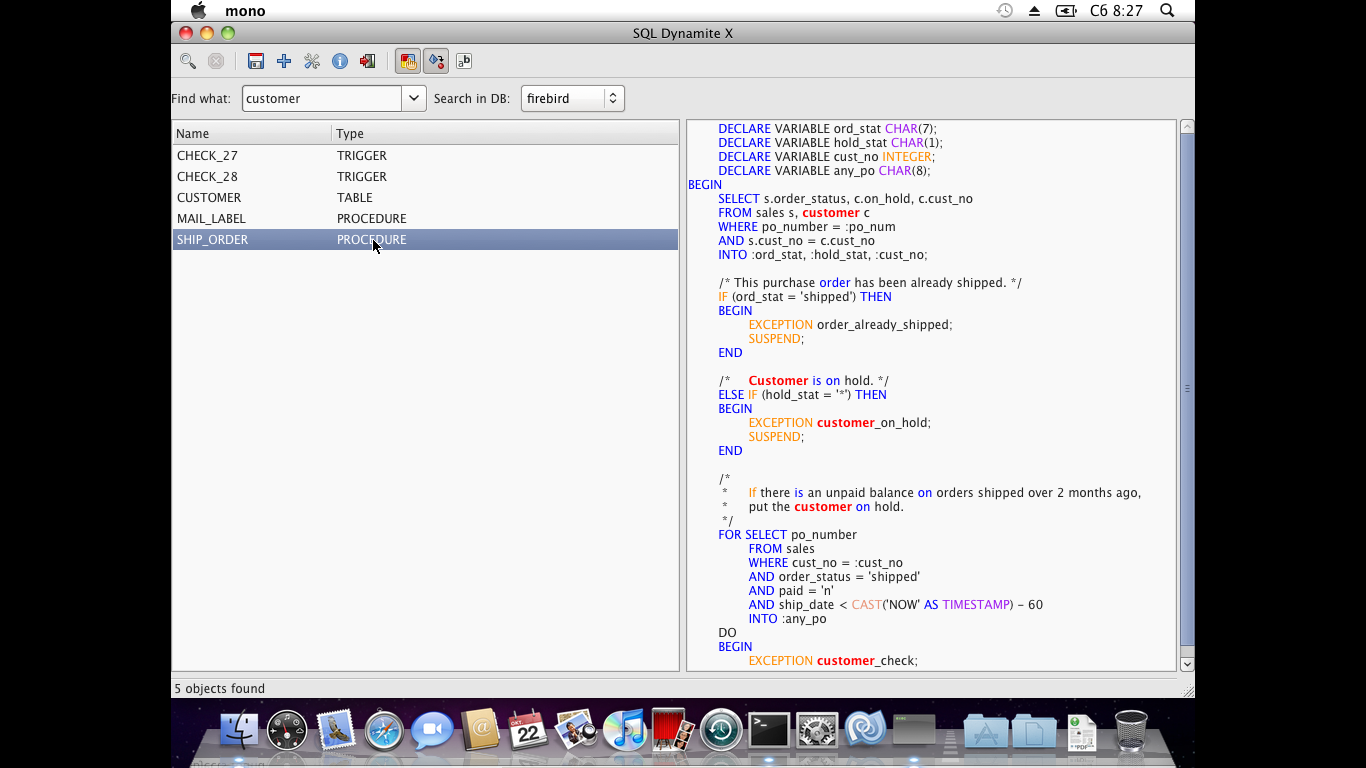Expand the Find what history dropdown arrow

[414, 98]
